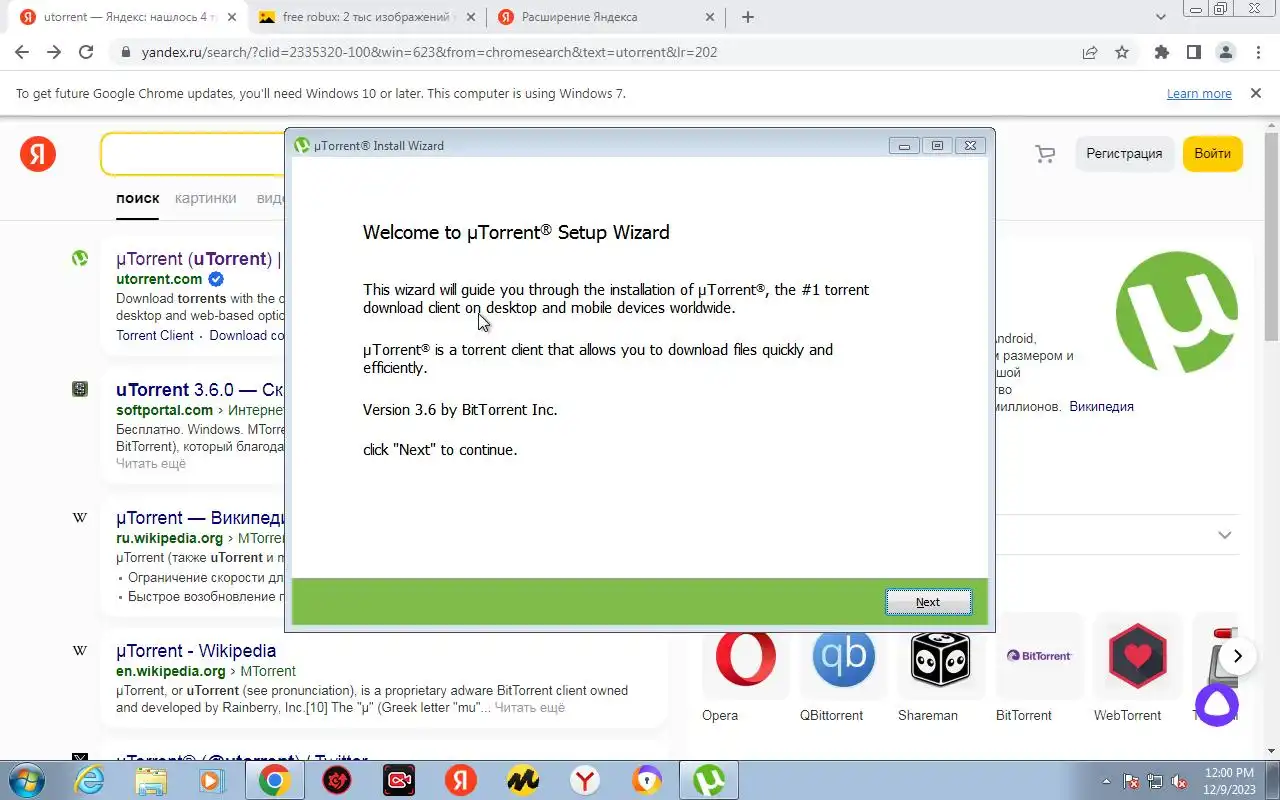Open Chrome tab search dropdown arrow
The width and height of the screenshot is (1280, 800).
[1161, 17]
